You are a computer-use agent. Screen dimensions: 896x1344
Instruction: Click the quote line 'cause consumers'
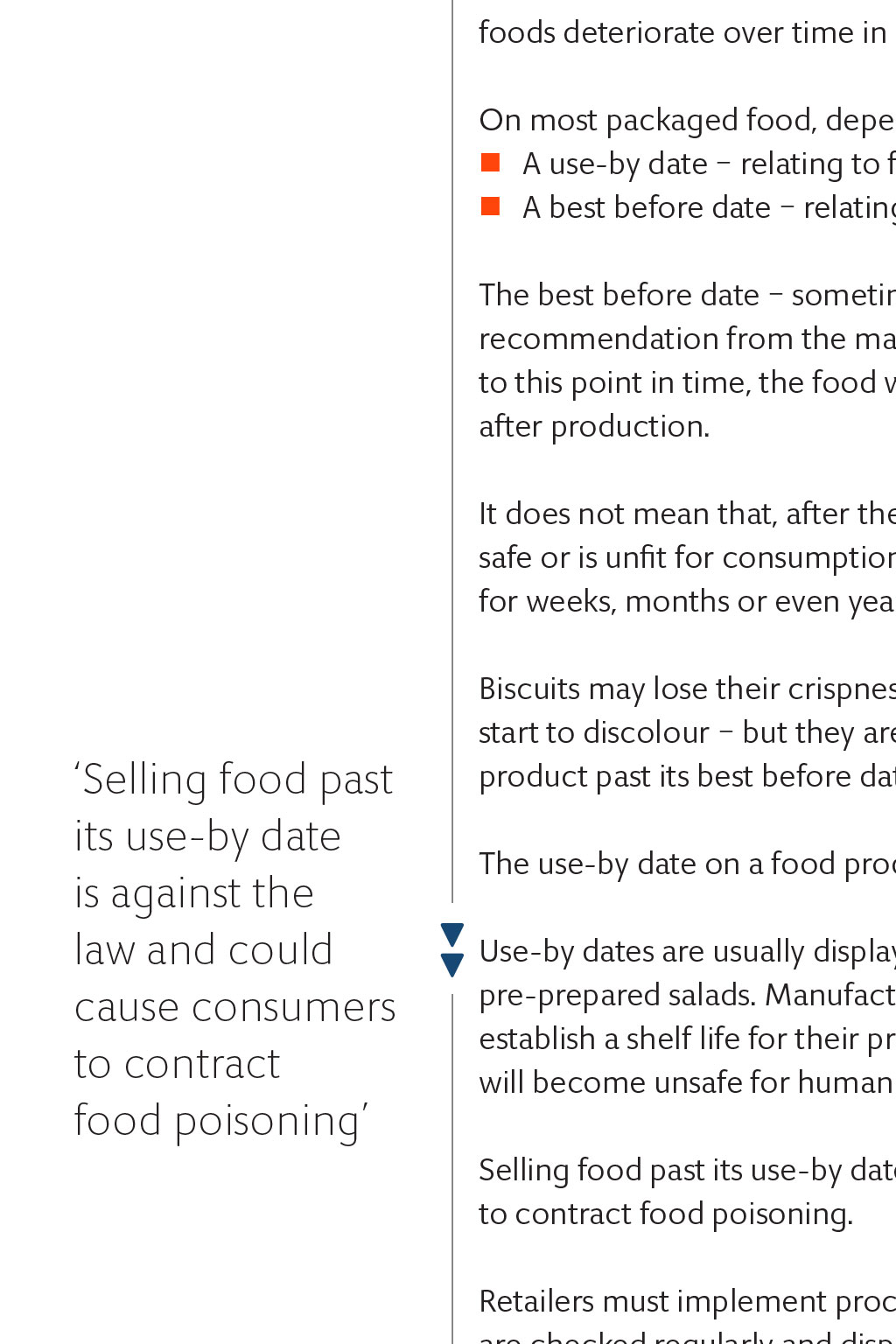pos(235,1007)
